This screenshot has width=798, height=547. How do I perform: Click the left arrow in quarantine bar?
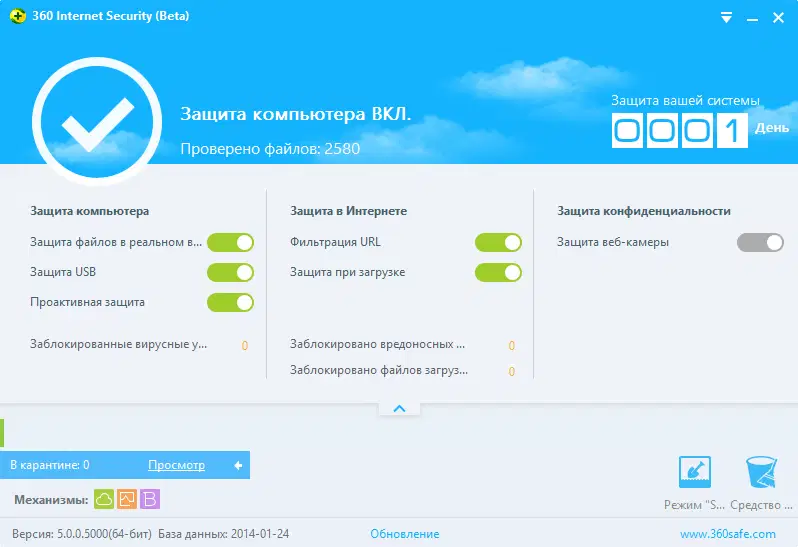[x=238, y=465]
